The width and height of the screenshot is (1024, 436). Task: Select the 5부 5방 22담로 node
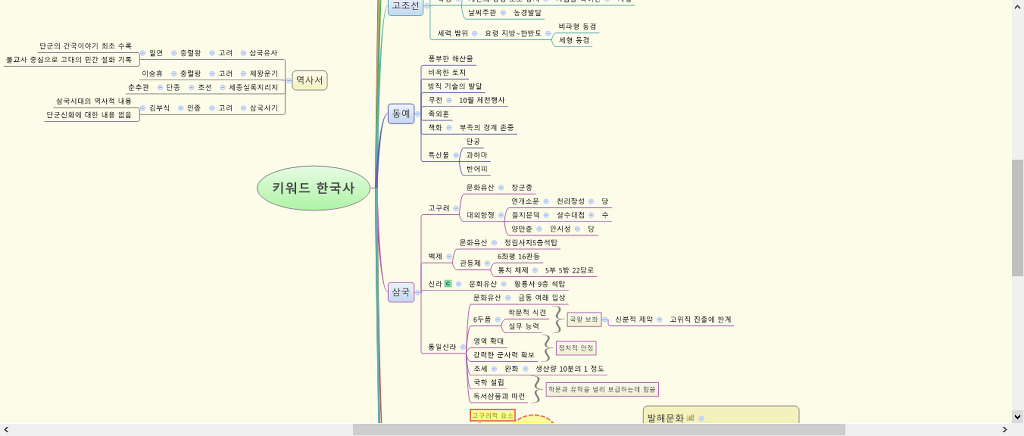(569, 270)
